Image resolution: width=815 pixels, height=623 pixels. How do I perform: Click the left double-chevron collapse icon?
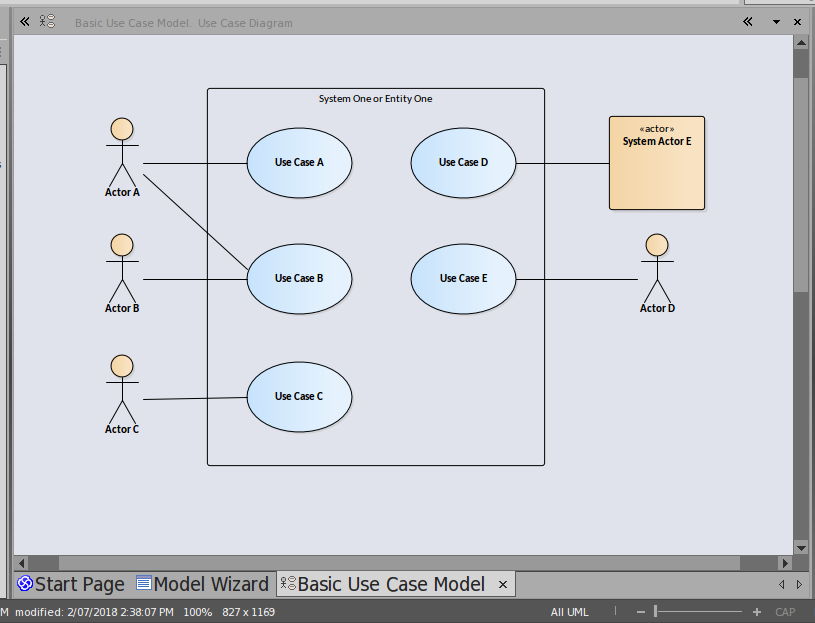point(24,21)
